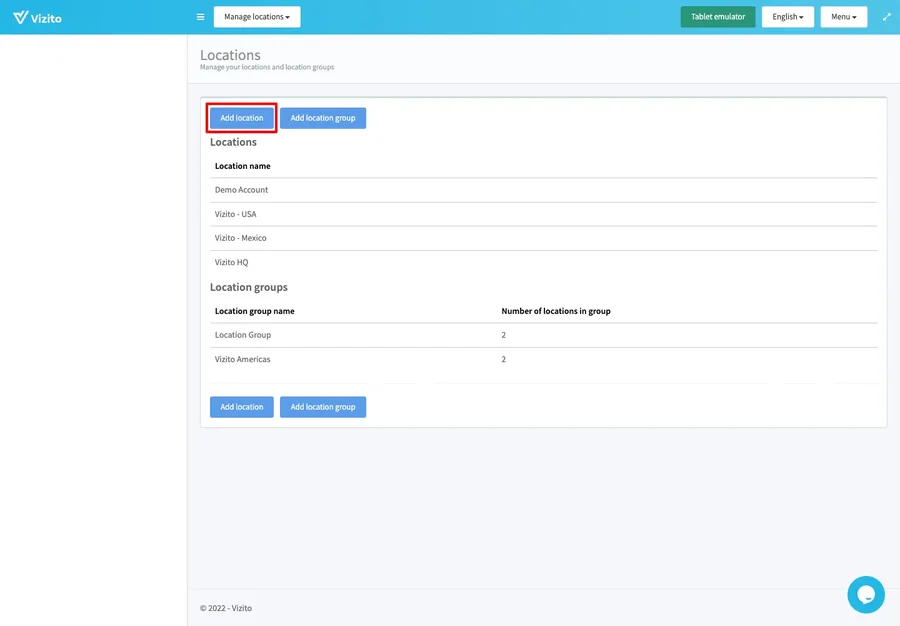Viewport: 900px width, 626px height.
Task: Open the Vizito - Mexico location
Action: [241, 238]
